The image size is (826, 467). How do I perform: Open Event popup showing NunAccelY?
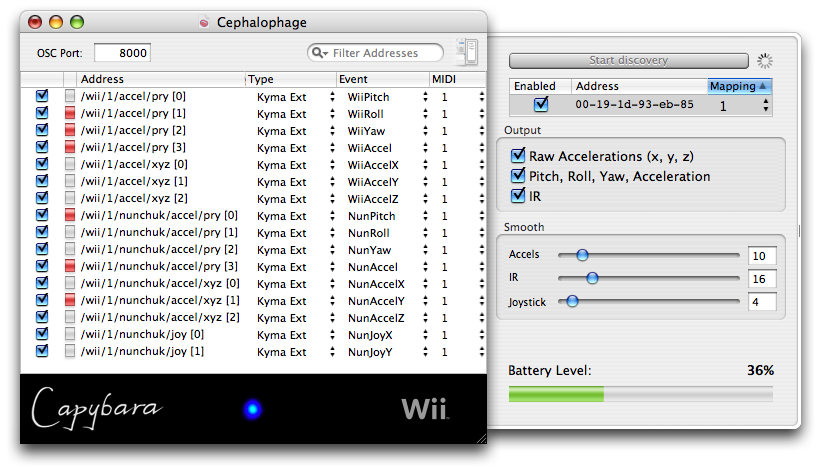[387, 301]
